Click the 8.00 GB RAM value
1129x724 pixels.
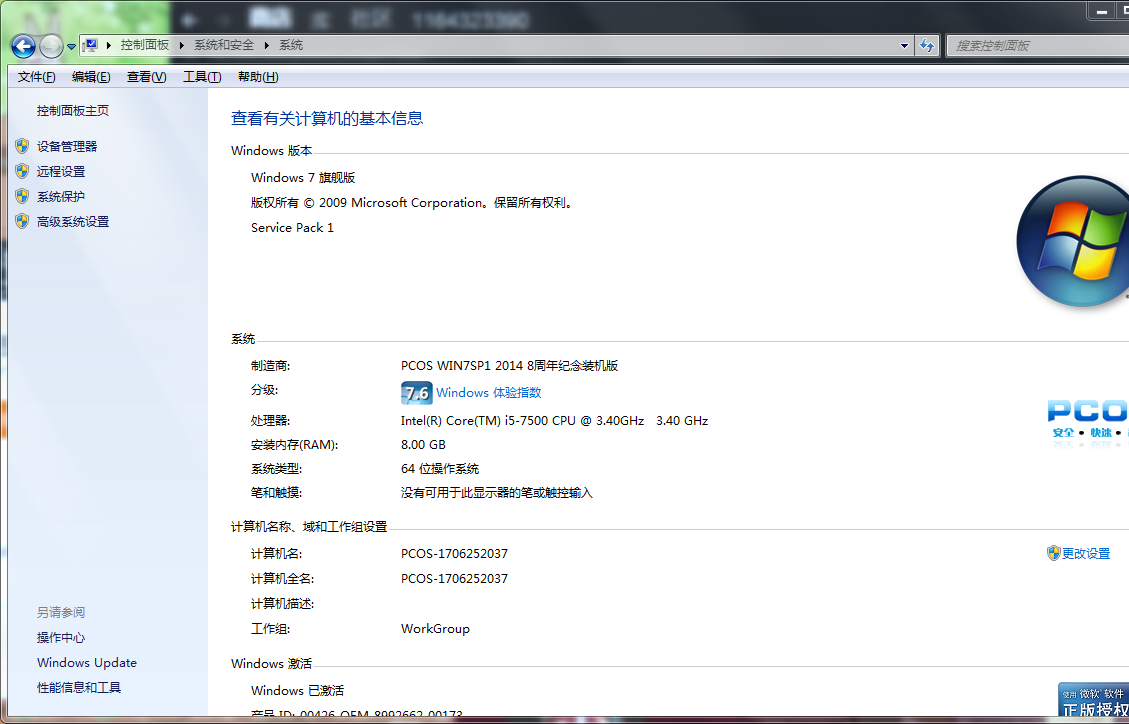[x=423, y=445]
